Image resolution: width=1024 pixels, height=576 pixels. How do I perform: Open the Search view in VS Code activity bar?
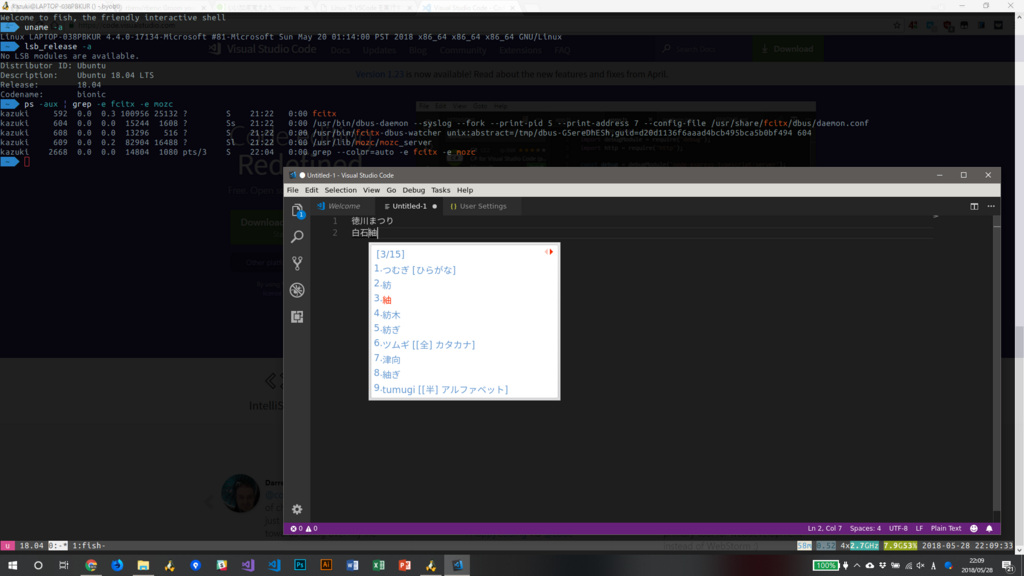297,236
